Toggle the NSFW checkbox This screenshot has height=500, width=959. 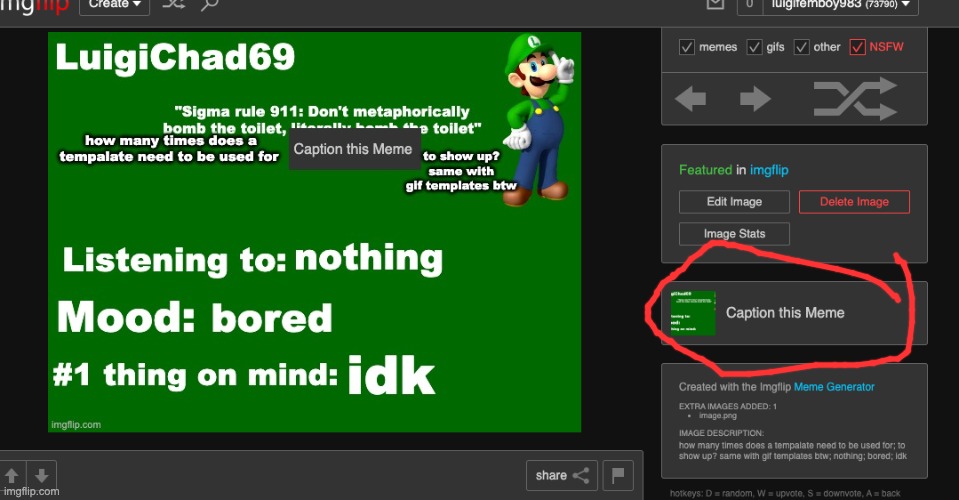(x=857, y=47)
